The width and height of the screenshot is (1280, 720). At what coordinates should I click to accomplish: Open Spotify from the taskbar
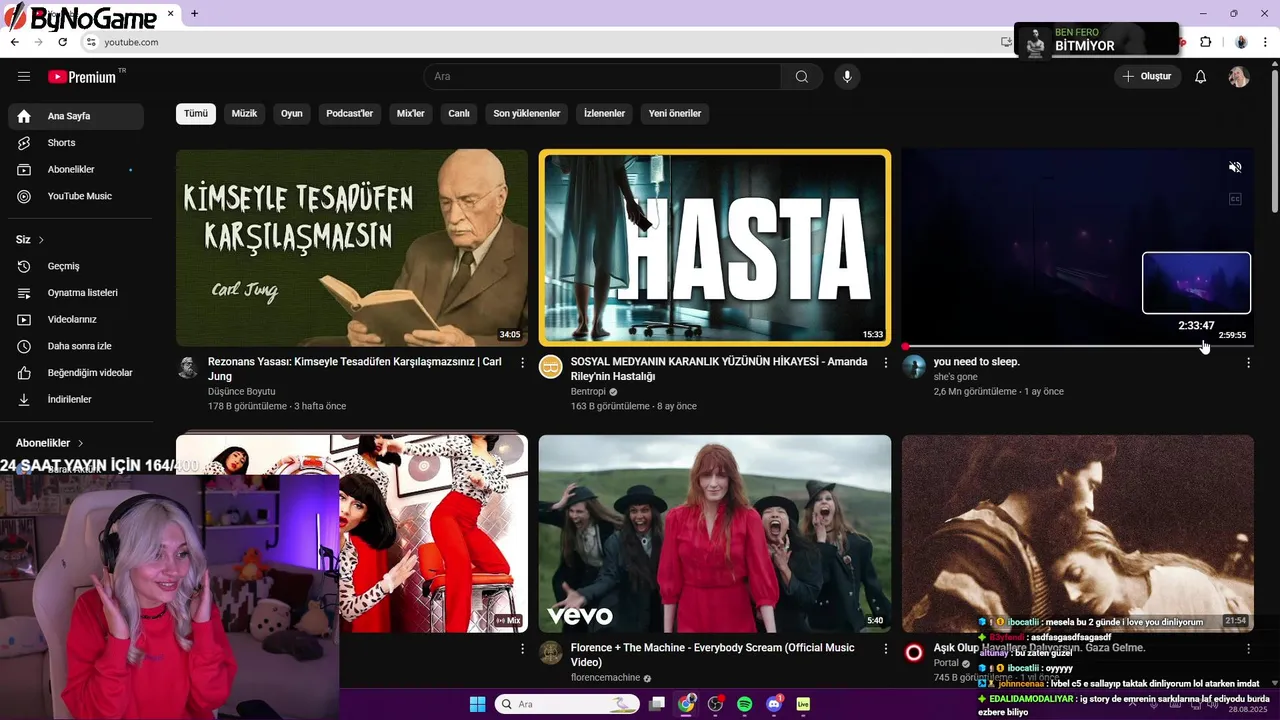744,704
